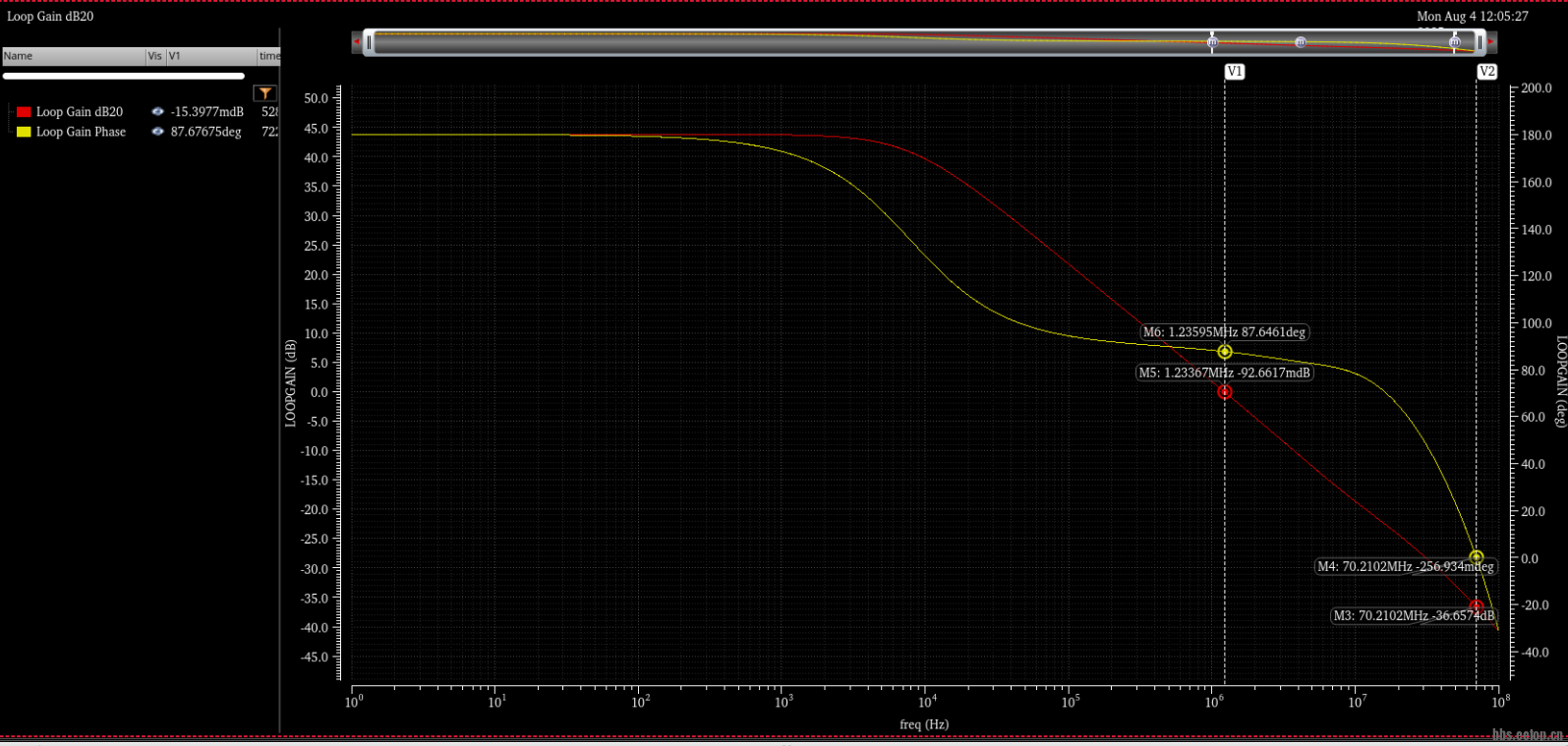The image size is (1568, 746).
Task: Click the left red arrow of zoom slider
Action: coord(357,42)
